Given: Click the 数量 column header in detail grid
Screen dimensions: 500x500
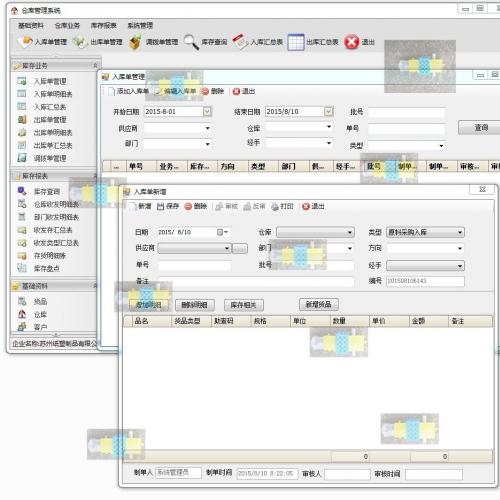Looking at the screenshot, I should point(349,321).
